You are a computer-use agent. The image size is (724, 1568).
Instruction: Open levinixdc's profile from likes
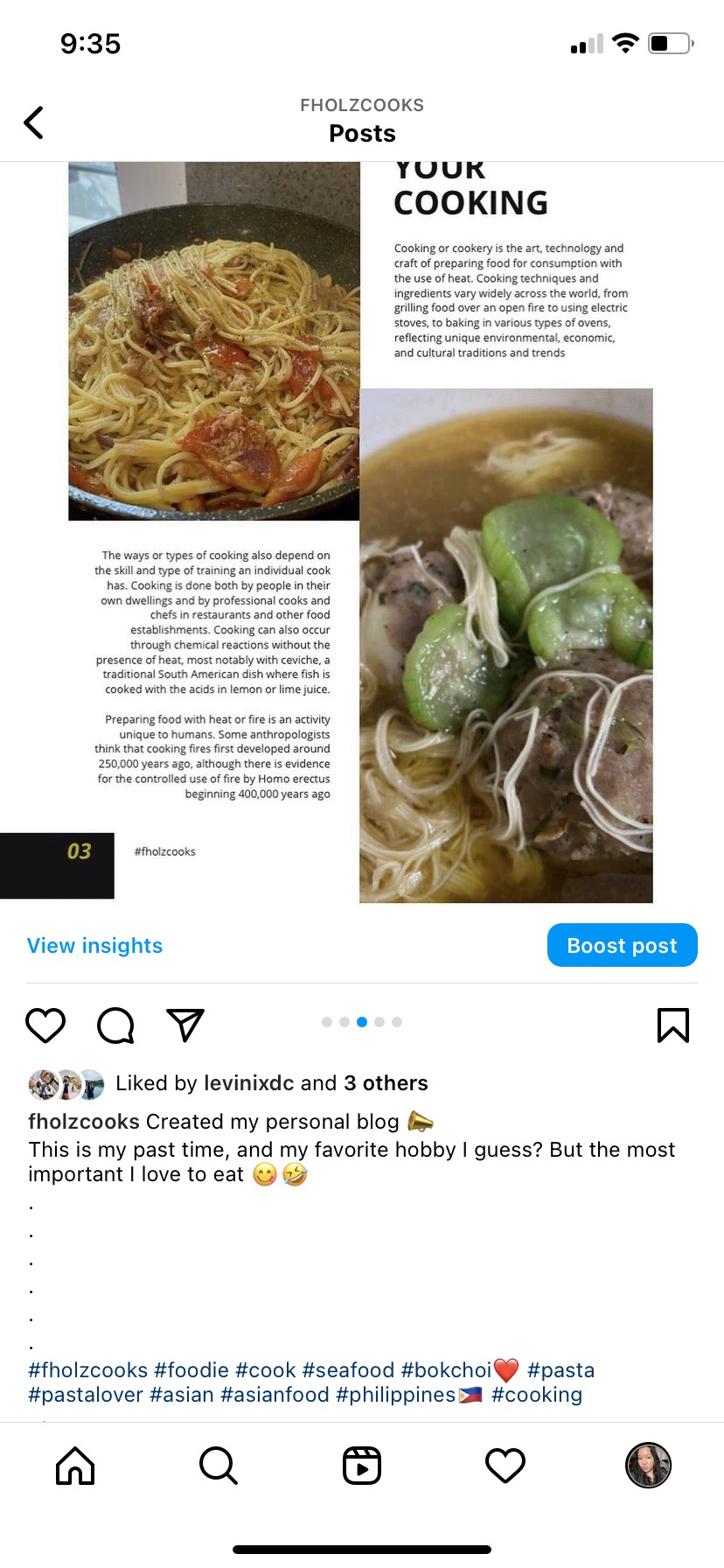coord(248,1083)
